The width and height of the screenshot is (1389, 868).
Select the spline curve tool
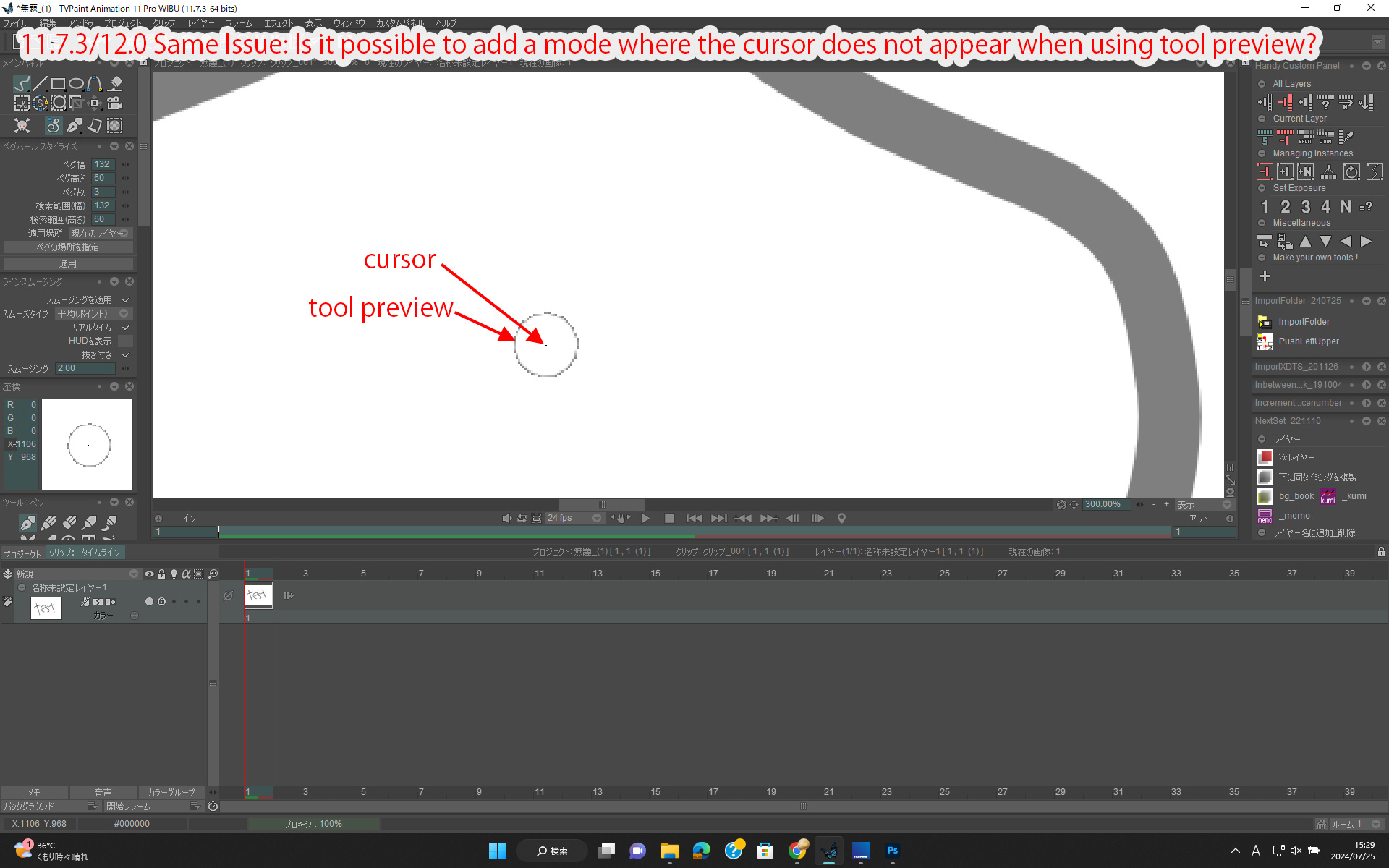(x=94, y=83)
